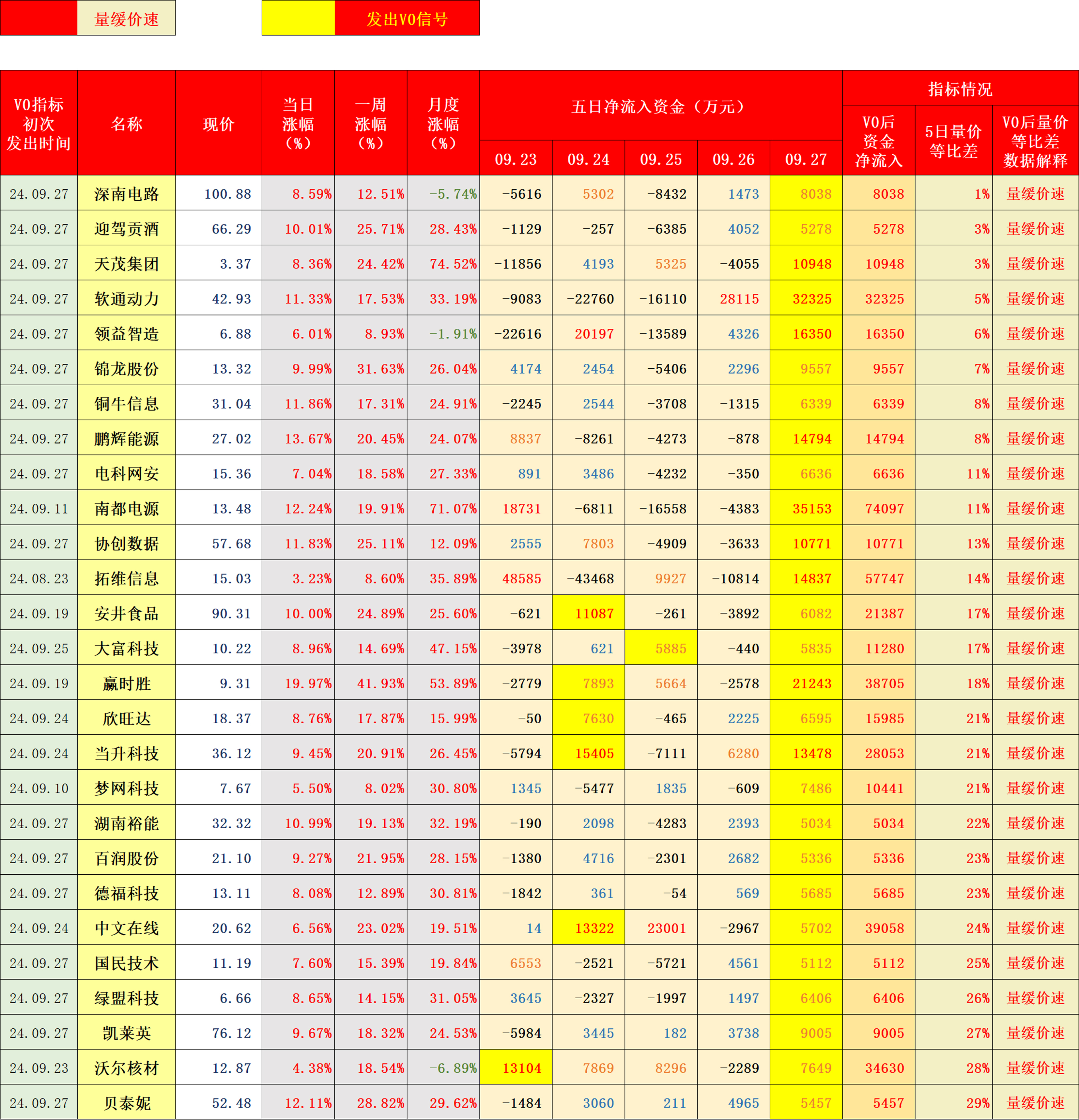Select the stock name 迎驾贡酒
This screenshot has width=1079, height=1120.
[x=126, y=229]
